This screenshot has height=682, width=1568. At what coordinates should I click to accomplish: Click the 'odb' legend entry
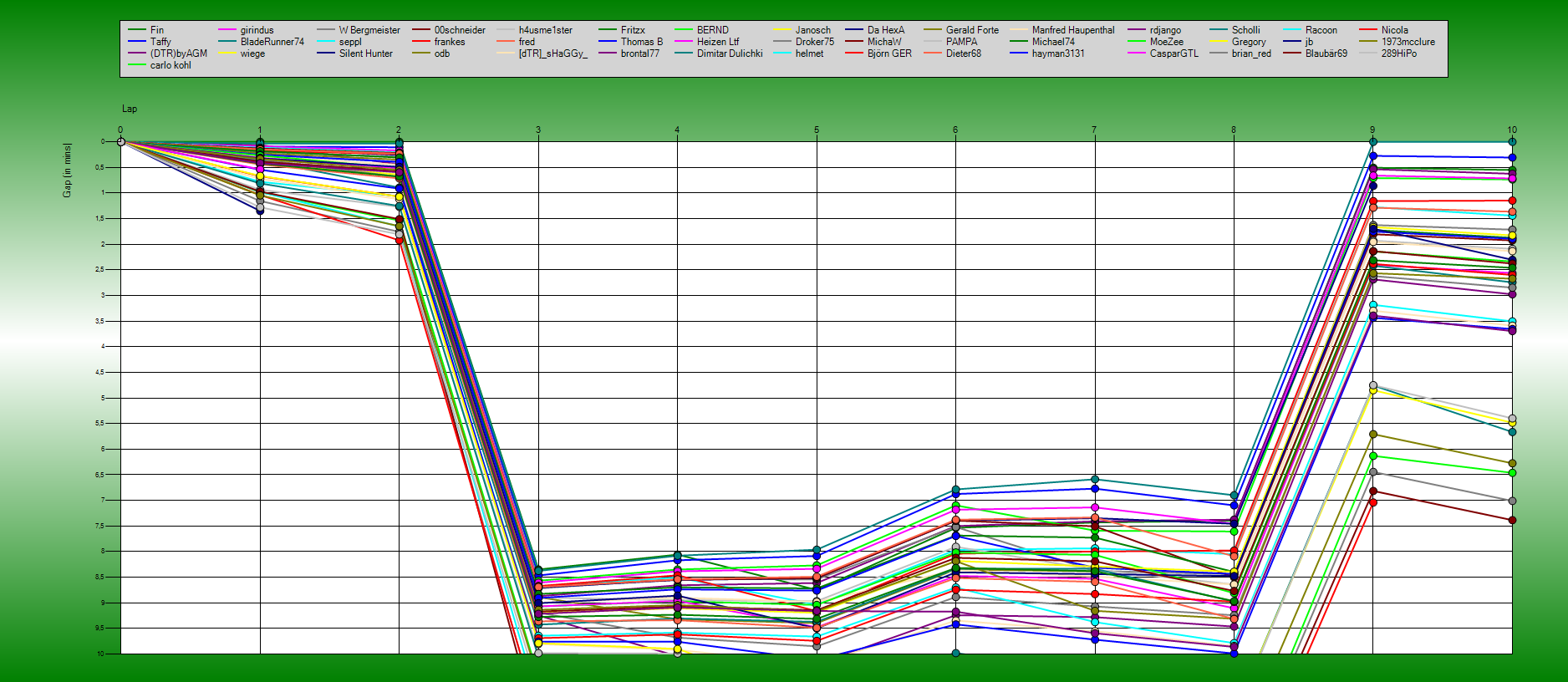pyautogui.click(x=442, y=53)
